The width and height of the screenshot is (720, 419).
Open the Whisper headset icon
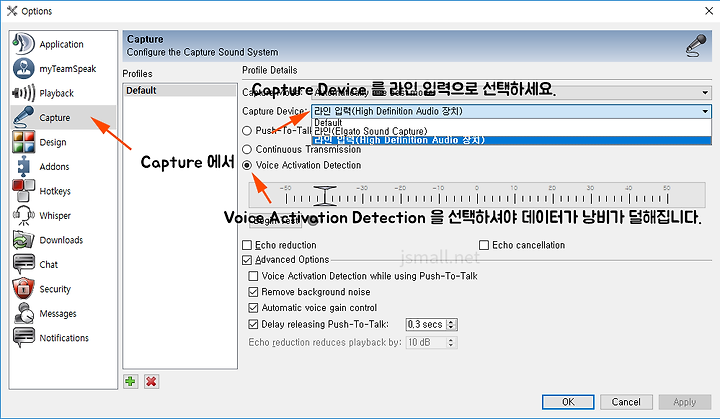[23, 215]
